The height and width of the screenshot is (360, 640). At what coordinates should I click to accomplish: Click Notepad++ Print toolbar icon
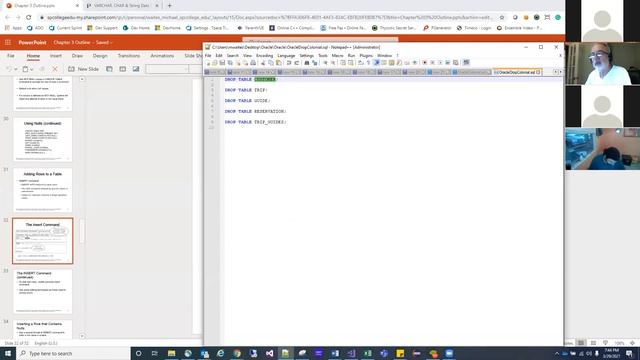[253, 63]
